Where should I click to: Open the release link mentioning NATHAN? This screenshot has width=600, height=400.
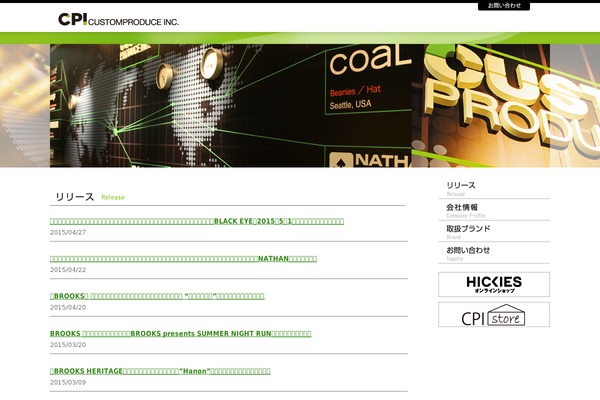coord(183,259)
